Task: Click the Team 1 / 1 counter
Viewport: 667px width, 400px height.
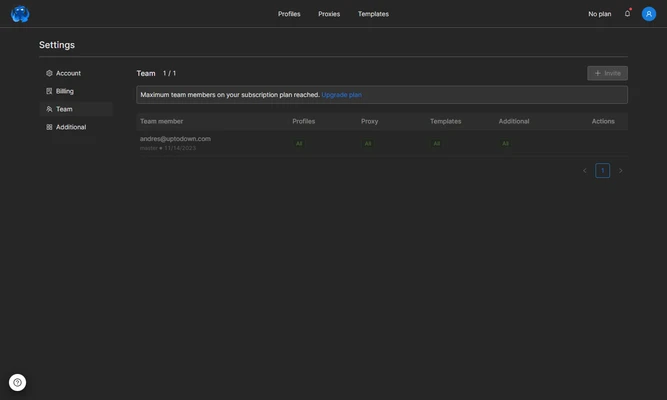Action: 156,73
